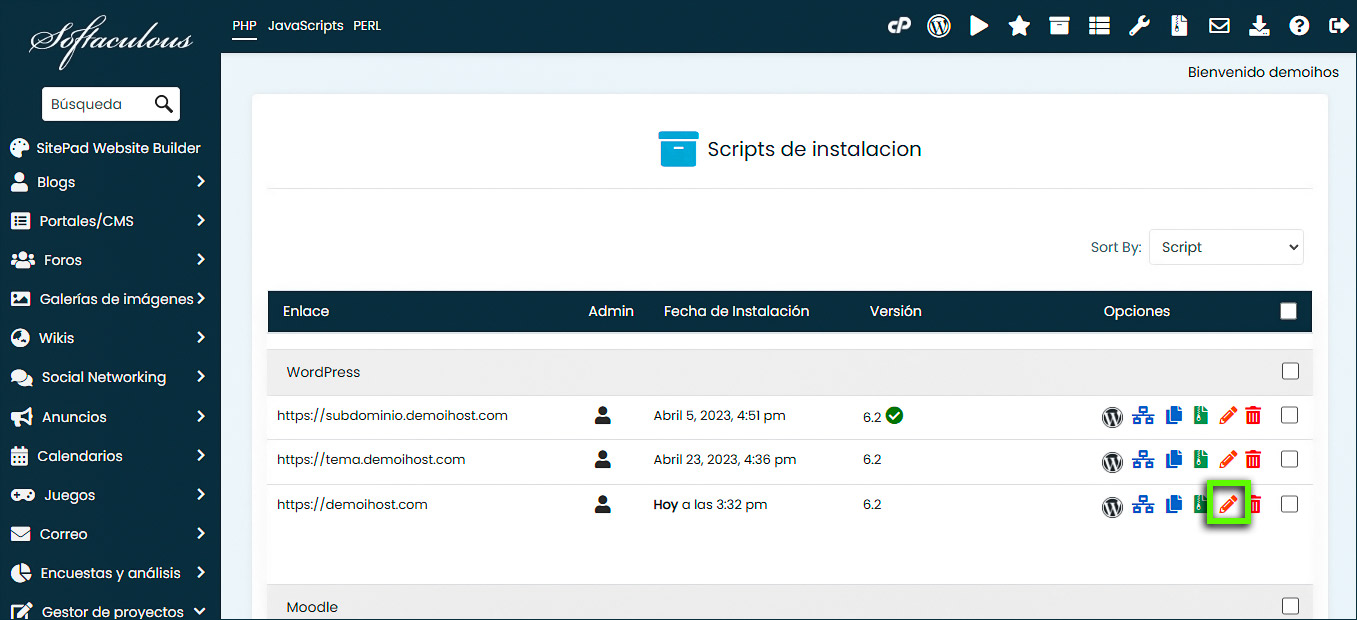
Task: Check the WordPress group checkbox
Action: click(1290, 371)
